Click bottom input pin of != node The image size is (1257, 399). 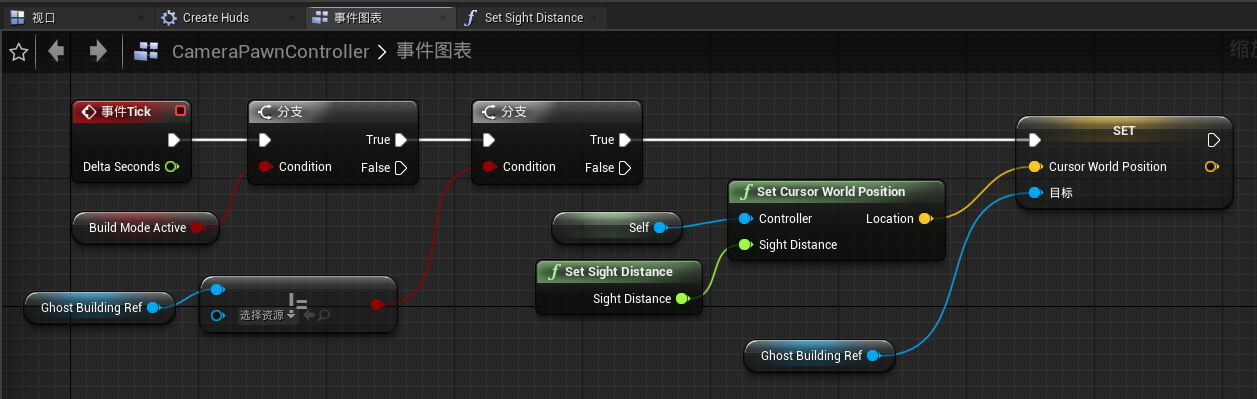tap(217, 316)
